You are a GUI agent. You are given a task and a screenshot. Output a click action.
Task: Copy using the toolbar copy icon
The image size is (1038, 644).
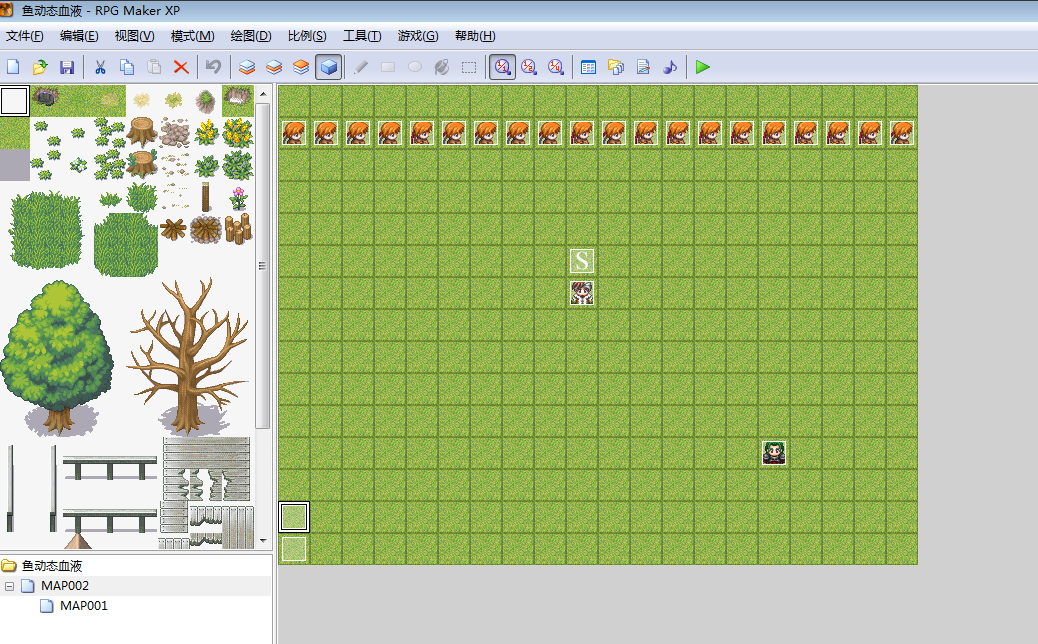(x=126, y=67)
